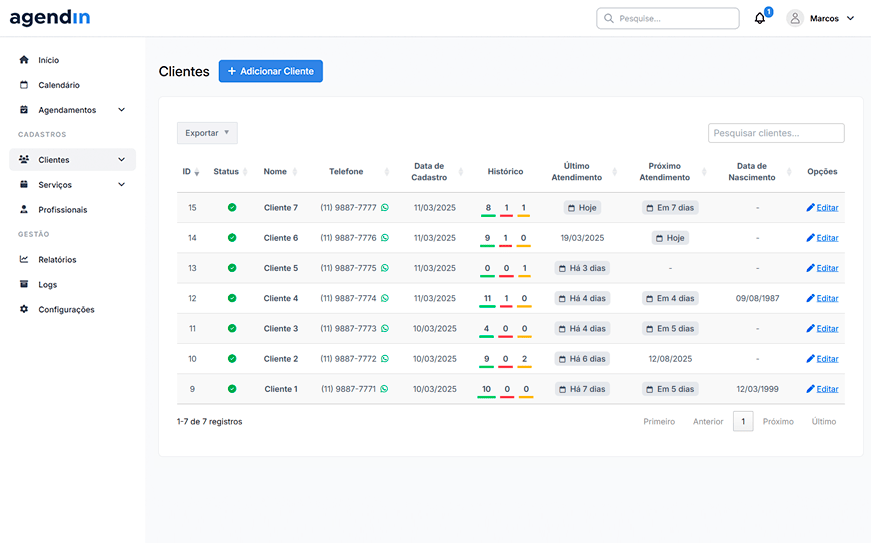Open WhatsApp icon for Cliente 6

coord(385,238)
